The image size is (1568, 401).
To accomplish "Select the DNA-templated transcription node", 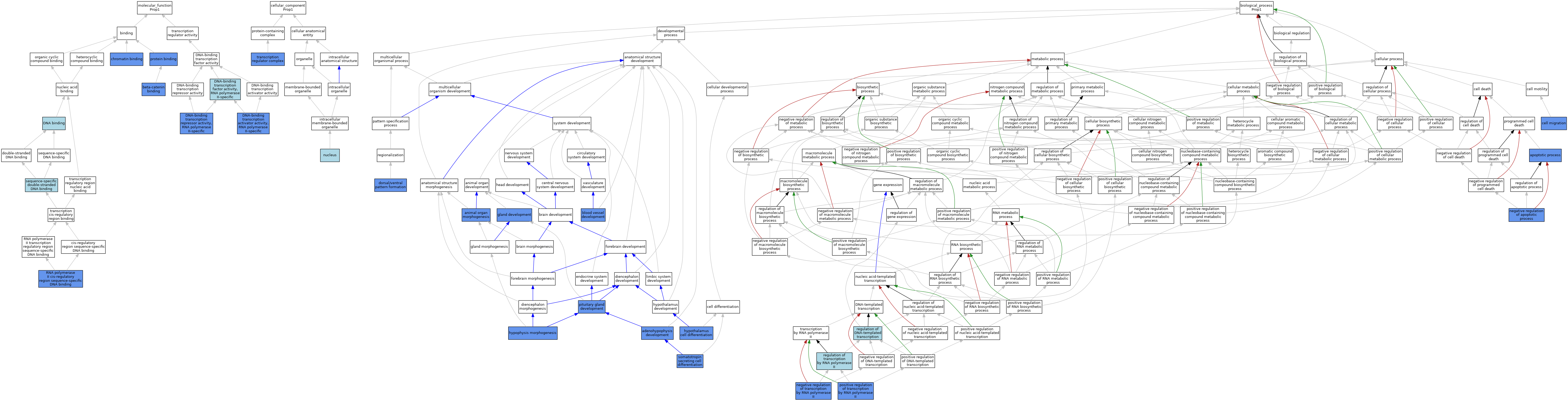I will click(868, 307).
